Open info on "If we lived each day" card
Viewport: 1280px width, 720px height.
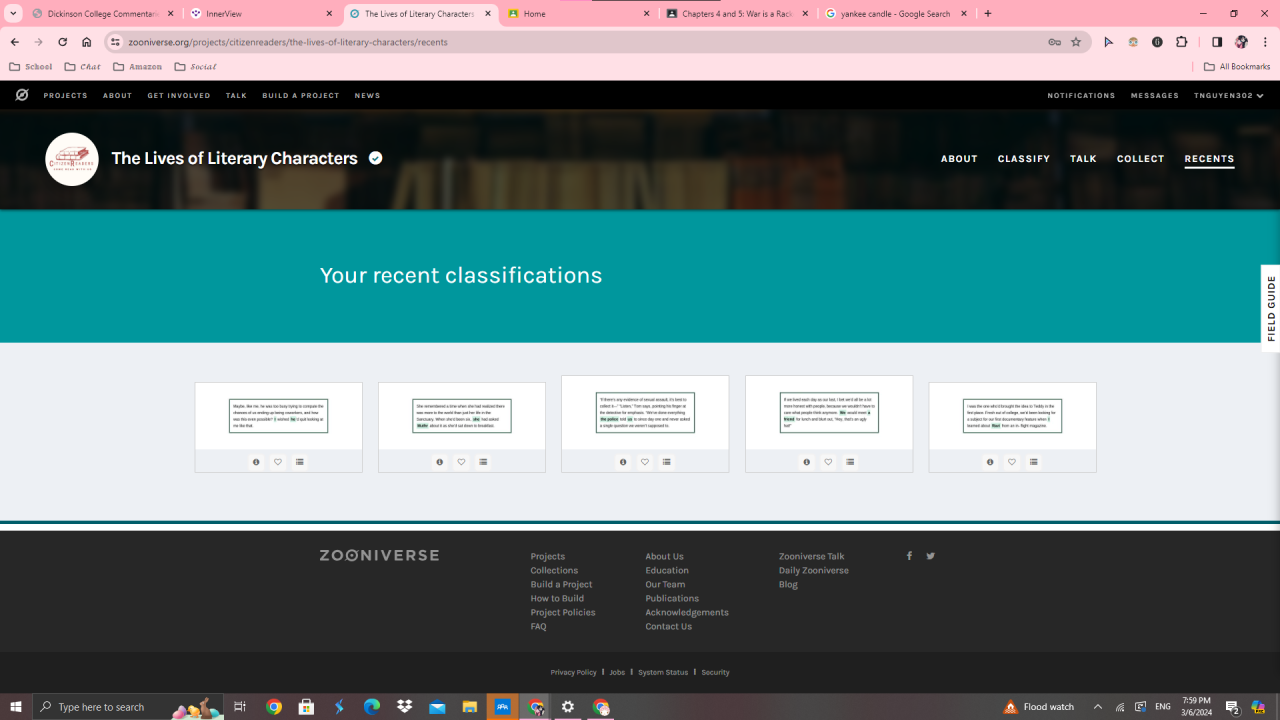pyautogui.click(x=807, y=462)
